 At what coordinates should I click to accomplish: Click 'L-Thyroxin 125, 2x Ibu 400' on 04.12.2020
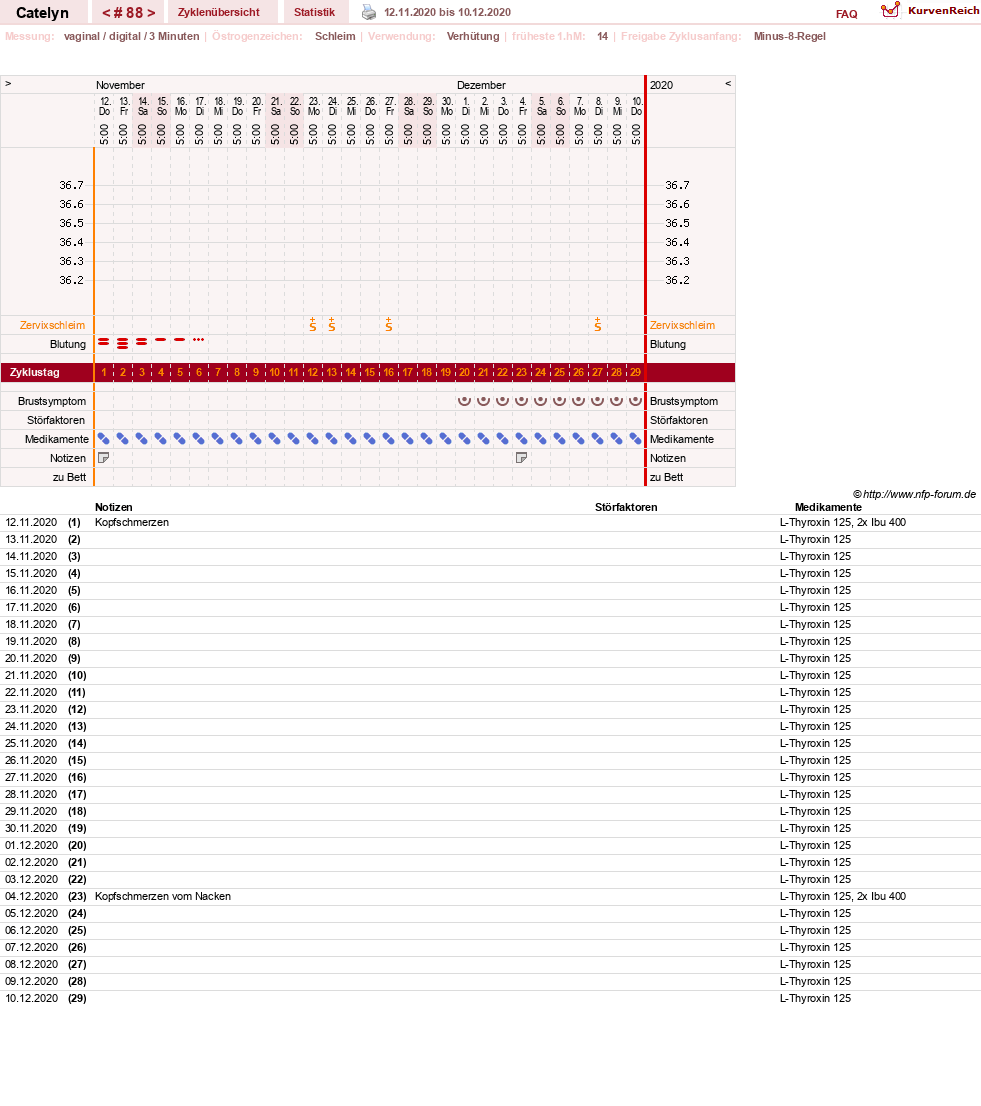coord(843,896)
